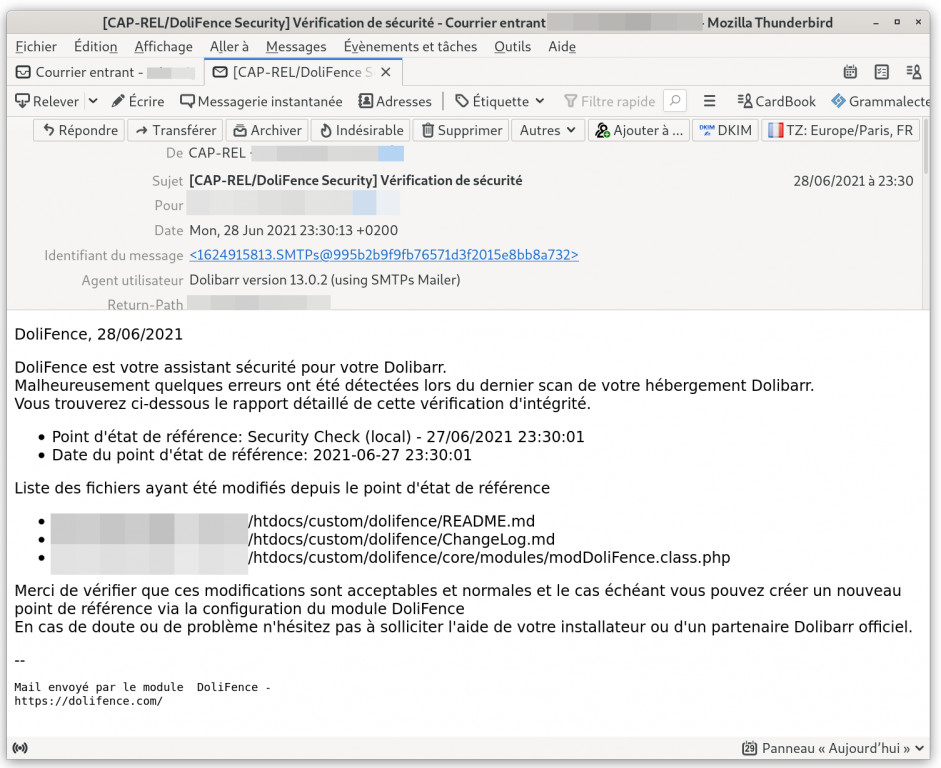Open the Aller à menu
Viewport: 941px width, 768px height.
(x=229, y=47)
